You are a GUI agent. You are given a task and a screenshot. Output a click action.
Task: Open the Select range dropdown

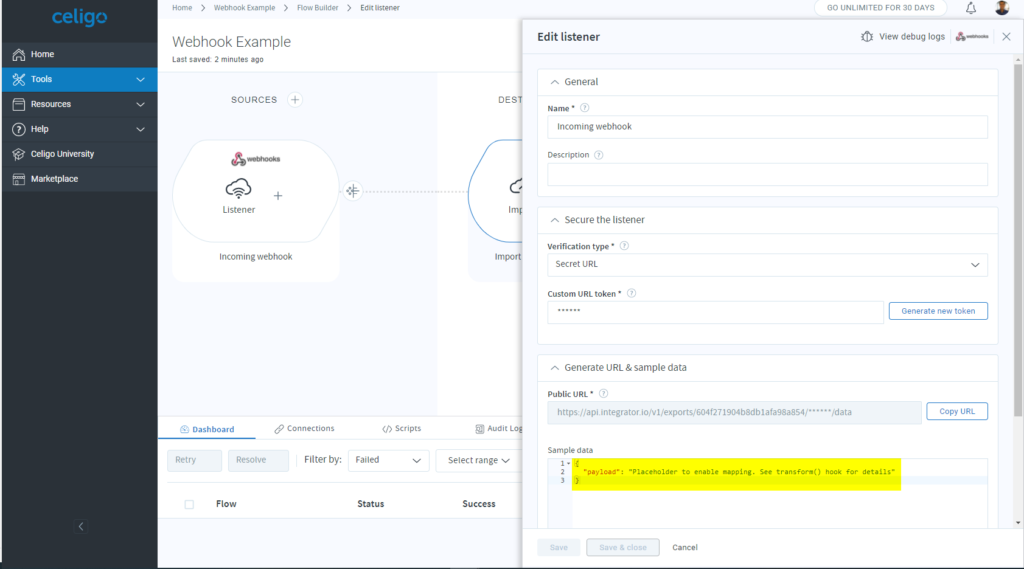click(479, 460)
